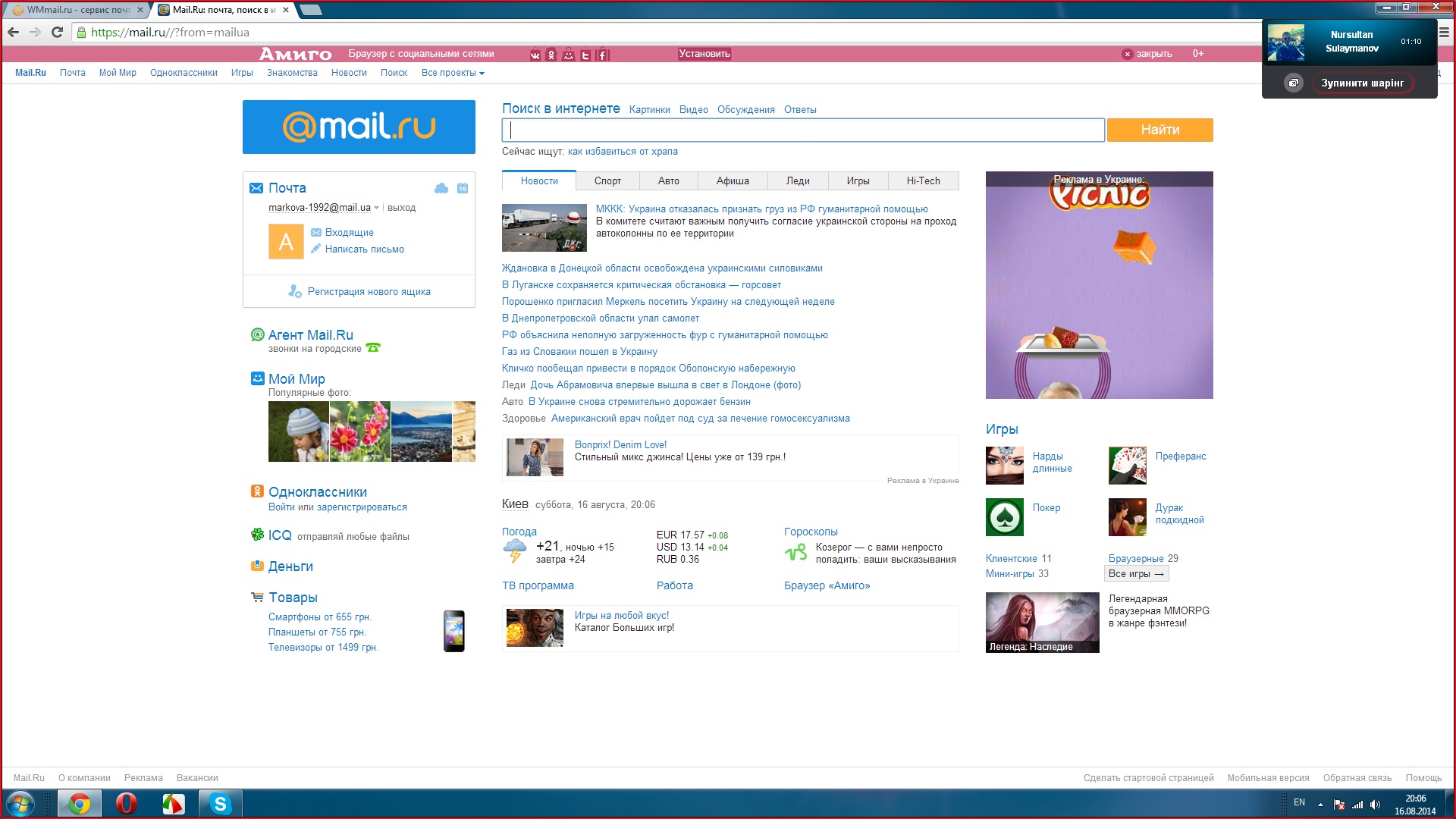
Task: Expand the Все проекты dropdown
Action: click(x=453, y=73)
